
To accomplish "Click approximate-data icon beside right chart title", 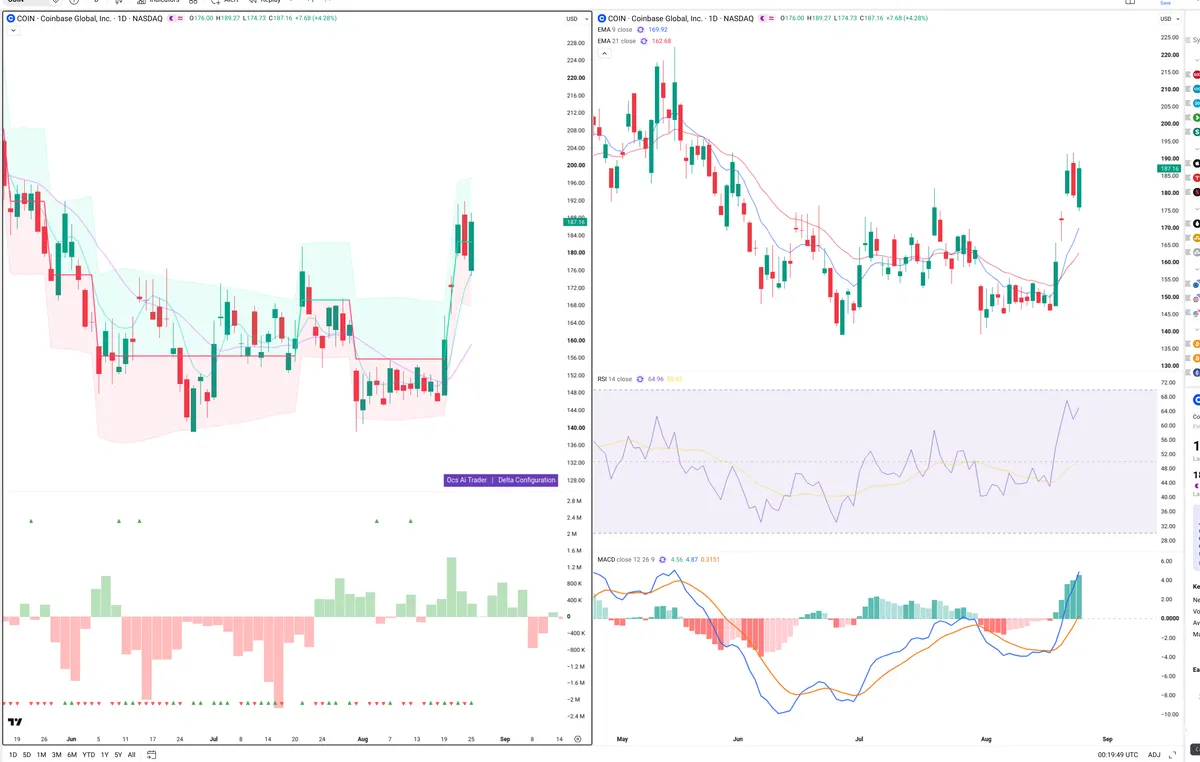I will (x=772, y=18).
